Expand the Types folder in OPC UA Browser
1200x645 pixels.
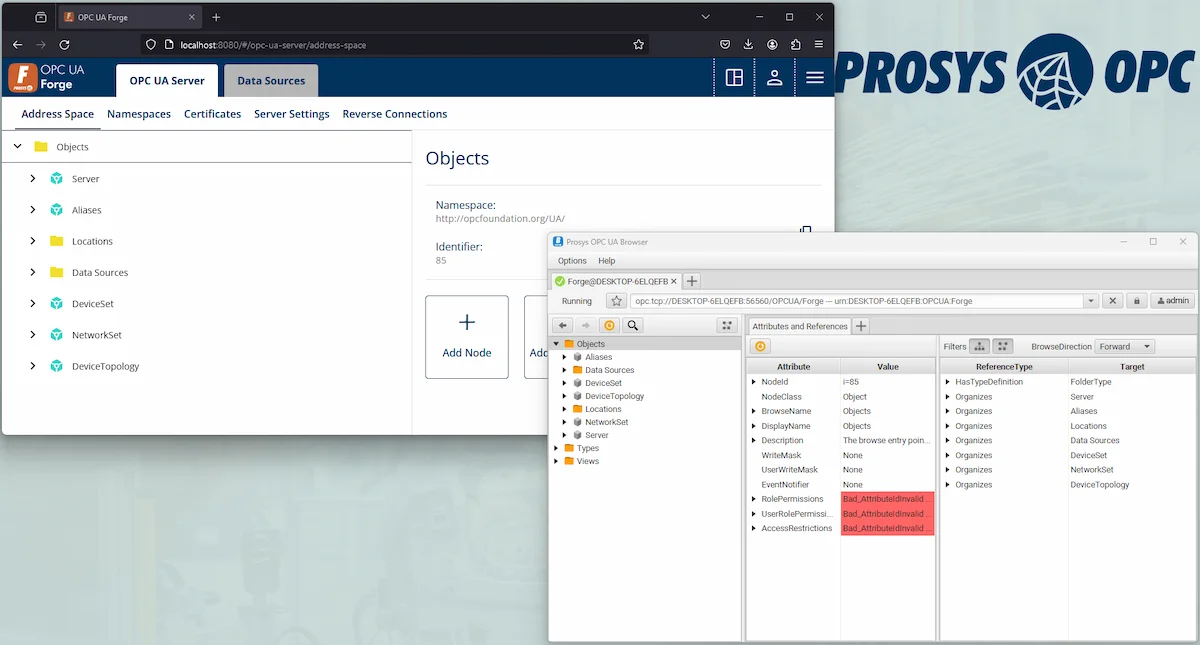pos(556,448)
